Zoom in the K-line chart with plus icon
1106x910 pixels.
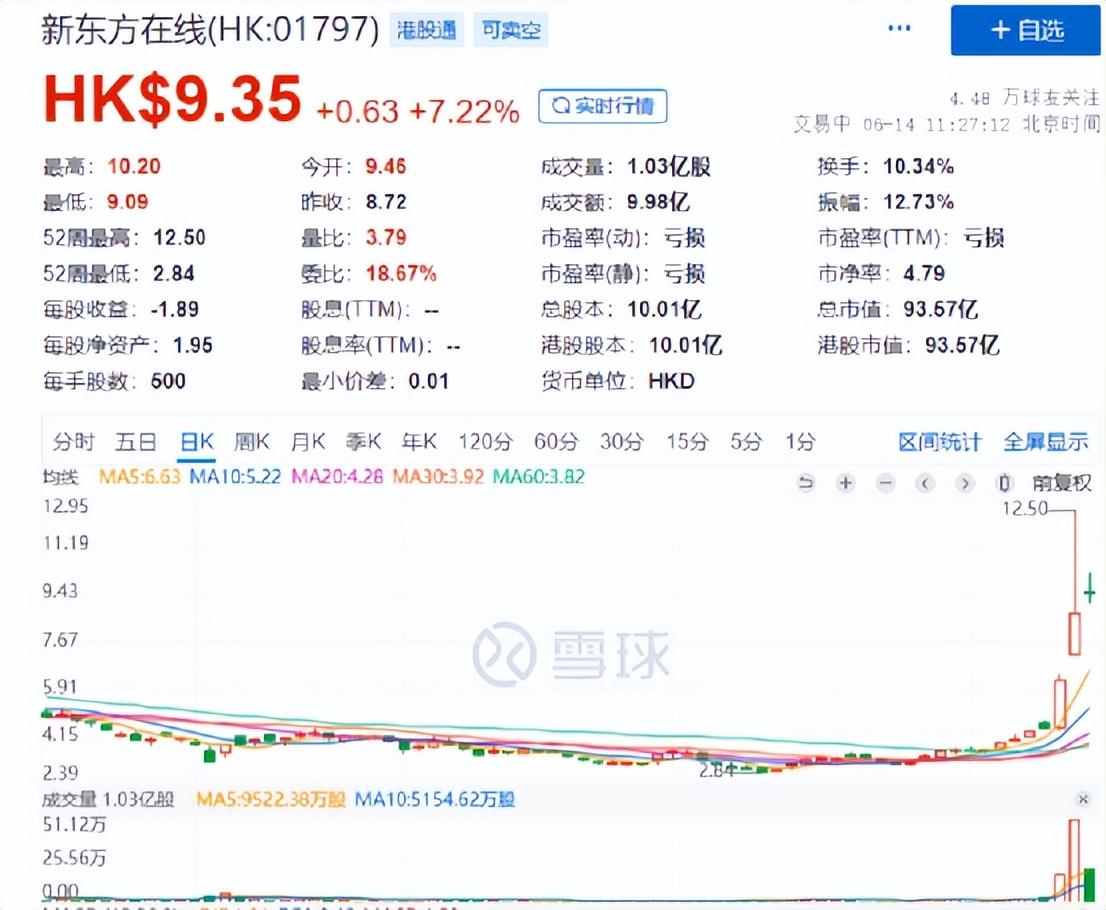point(846,483)
